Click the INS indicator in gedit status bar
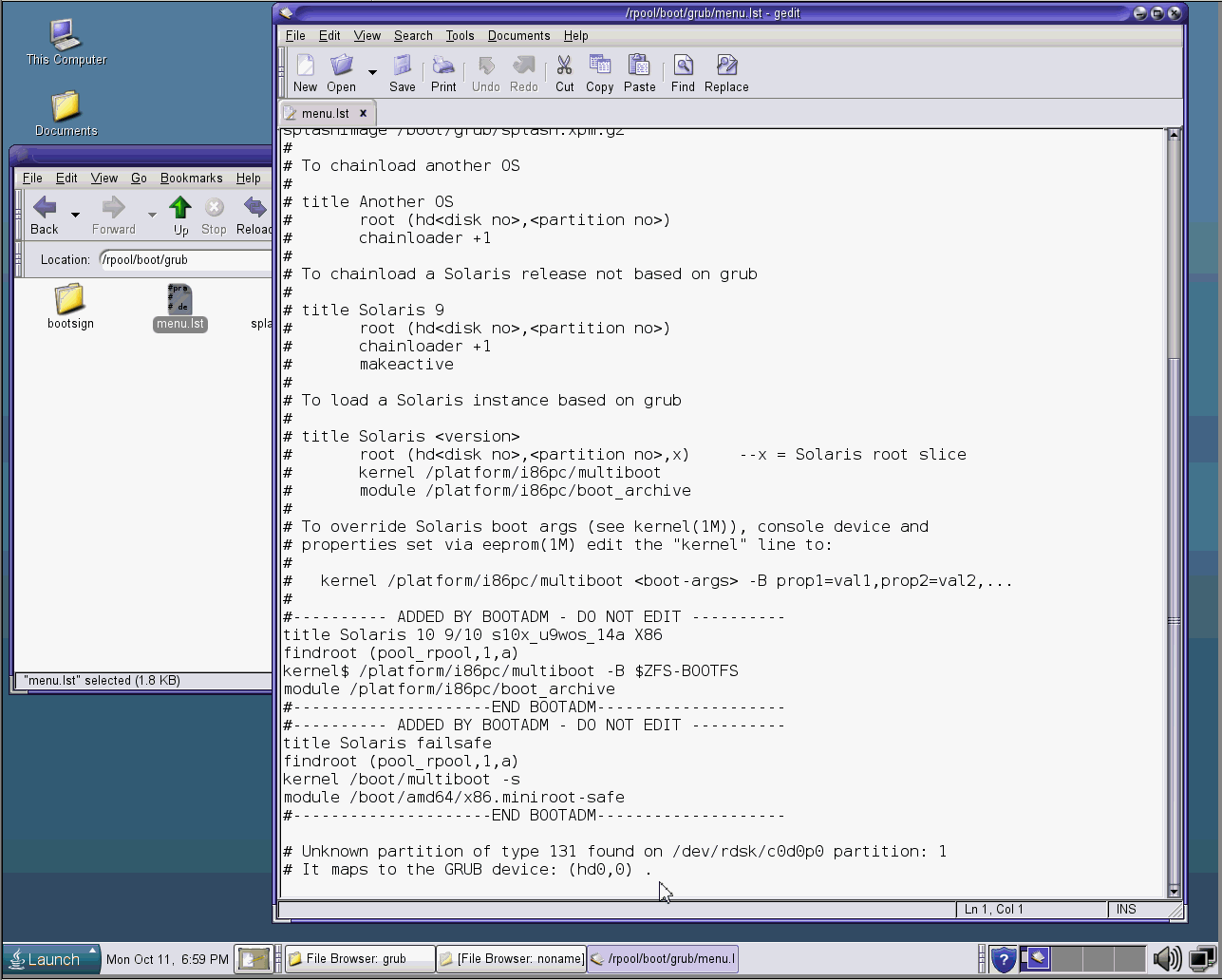The width and height of the screenshot is (1222, 980). [1126, 910]
